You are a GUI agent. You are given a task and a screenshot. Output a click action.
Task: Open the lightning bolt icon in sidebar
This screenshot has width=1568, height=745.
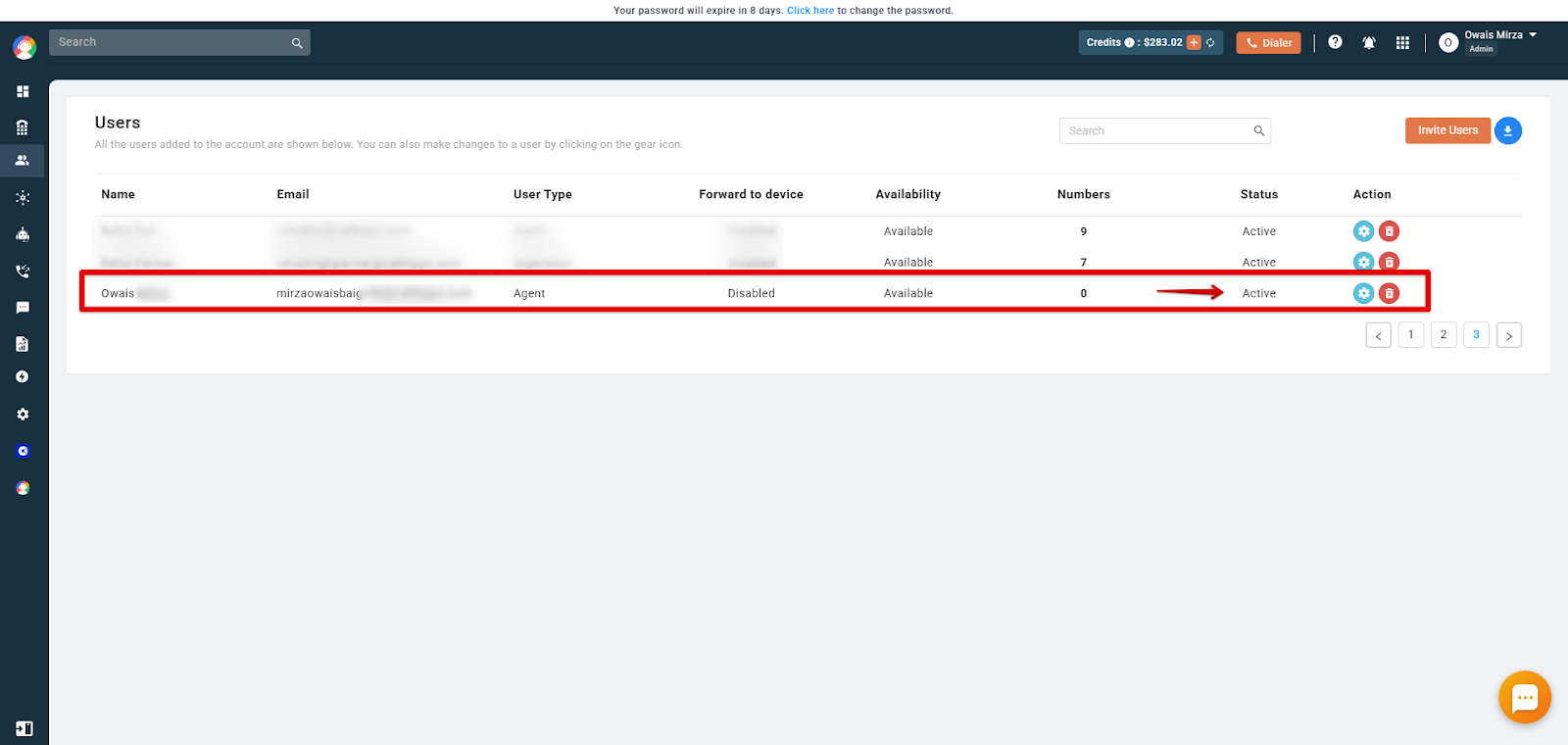[23, 377]
